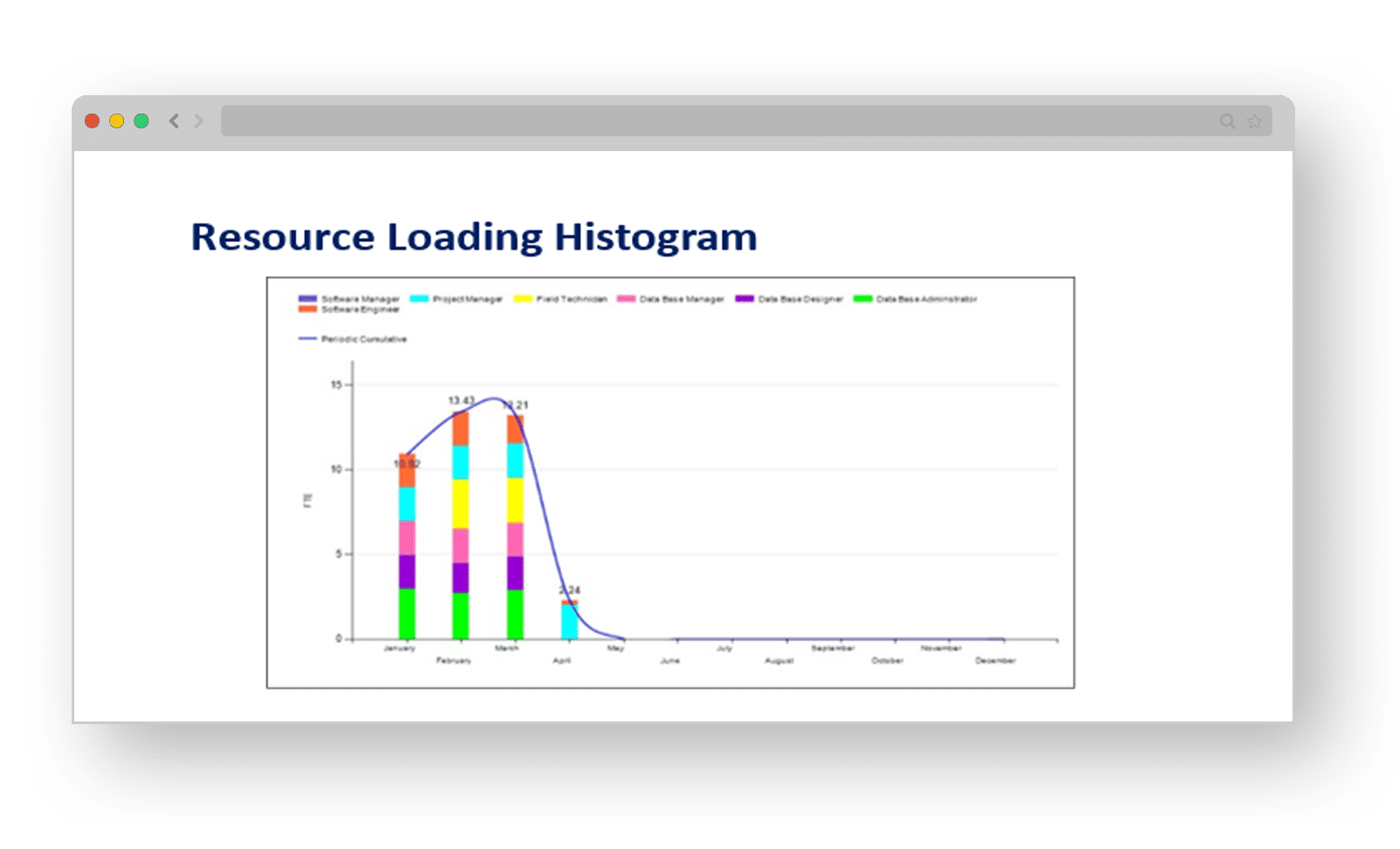Click the 0 tick on the y-axis
Viewport: 1400px width, 849px height.
pos(339,638)
